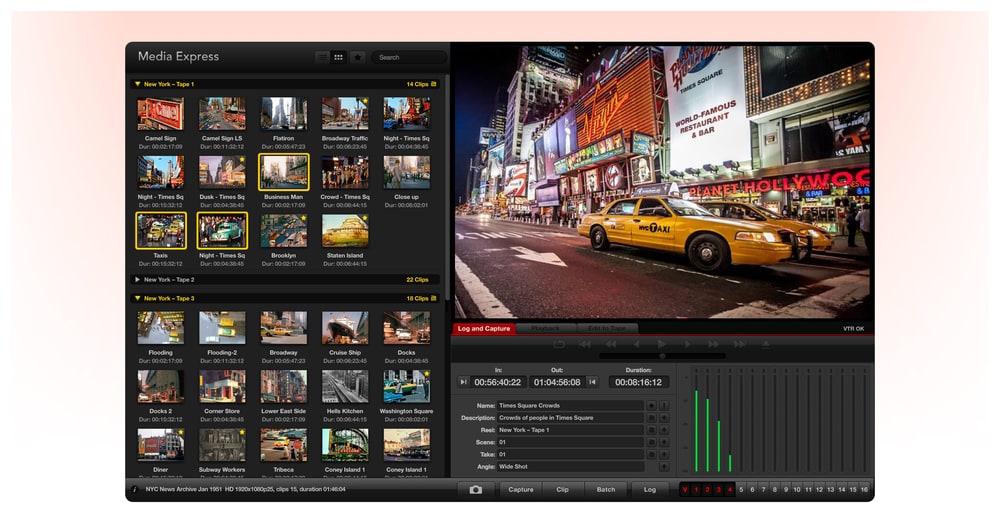Collapse the New York – Tape 1 bin

click(137, 84)
